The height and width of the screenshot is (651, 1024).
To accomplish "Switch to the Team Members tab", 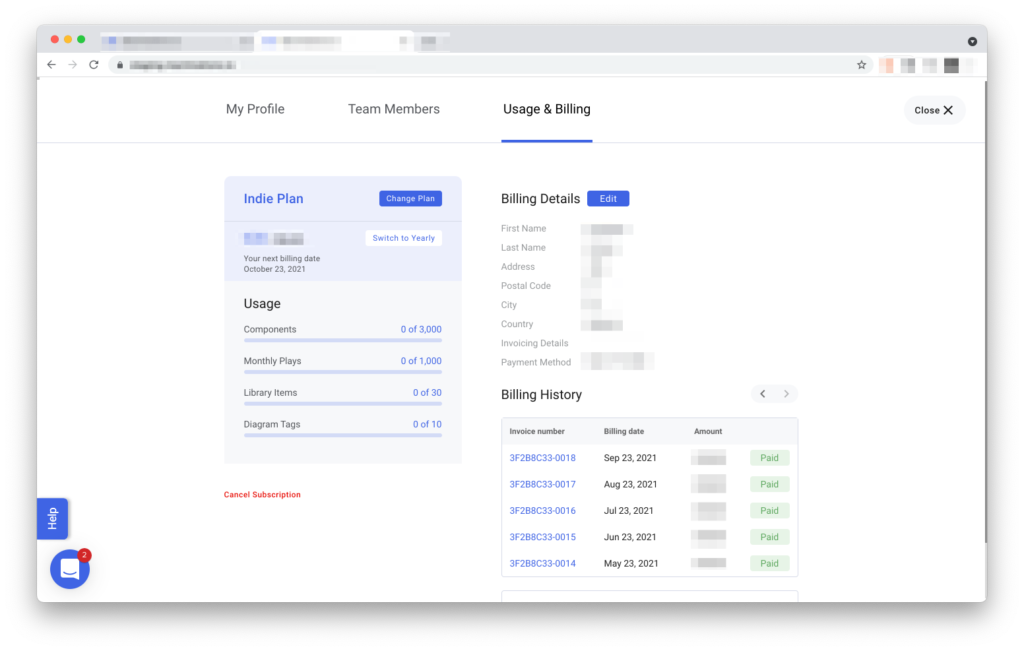I will pyautogui.click(x=394, y=109).
